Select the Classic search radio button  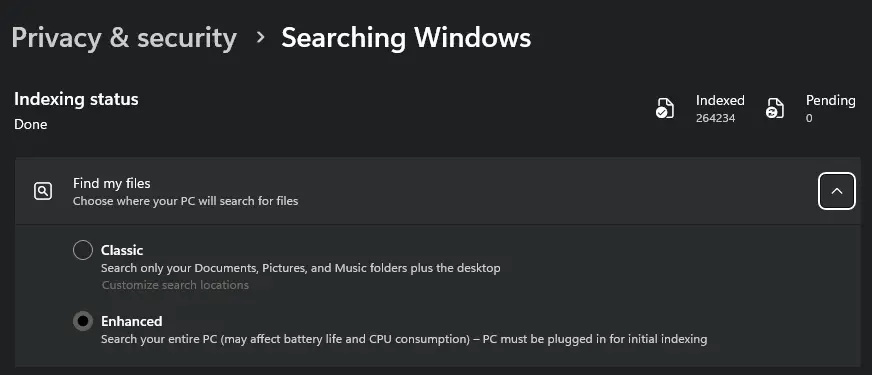83,250
